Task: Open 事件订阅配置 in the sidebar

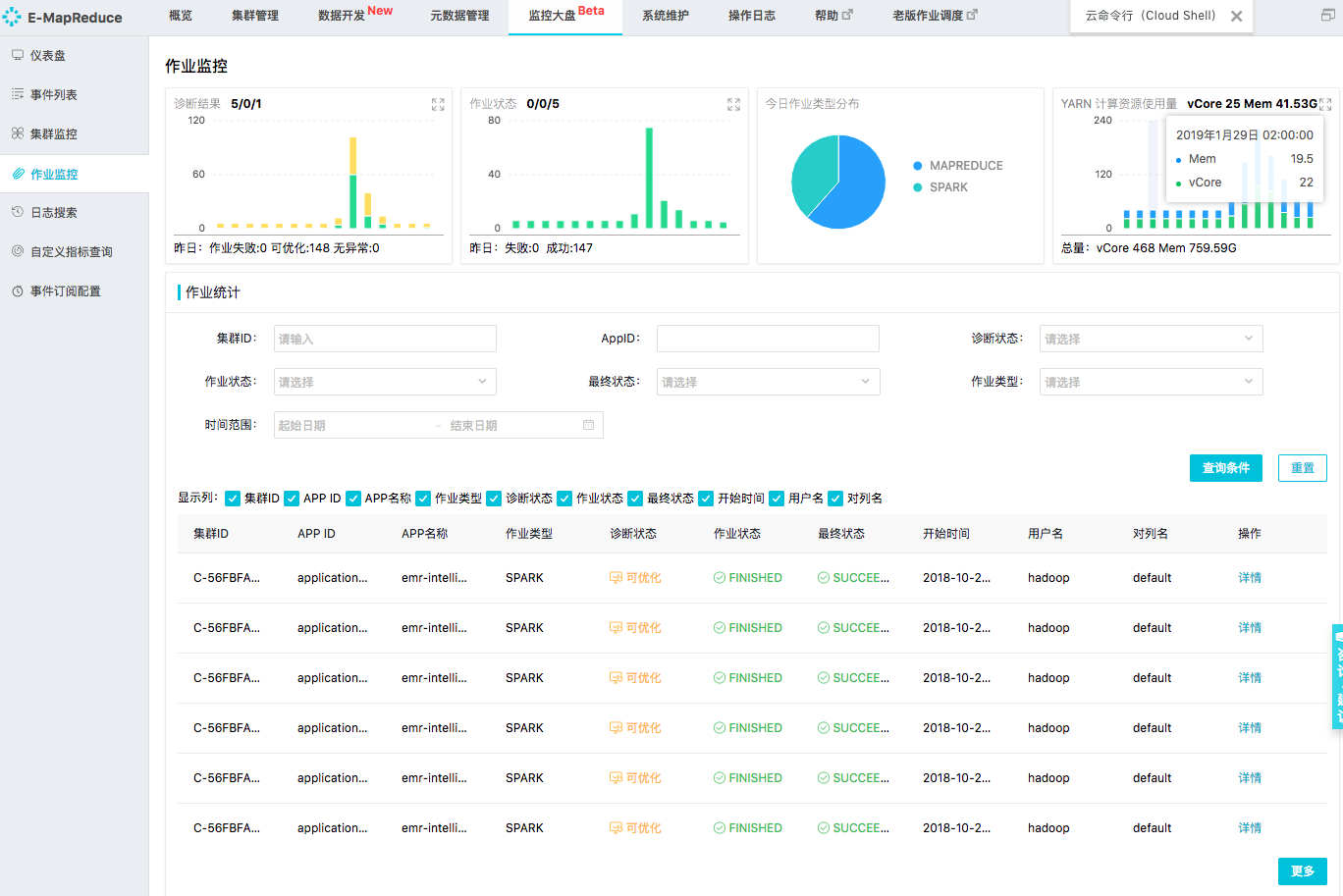Action: (x=74, y=291)
